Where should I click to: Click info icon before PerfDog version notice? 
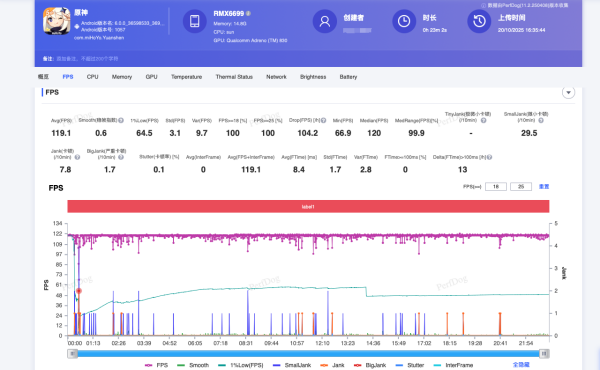tap(484, 5)
